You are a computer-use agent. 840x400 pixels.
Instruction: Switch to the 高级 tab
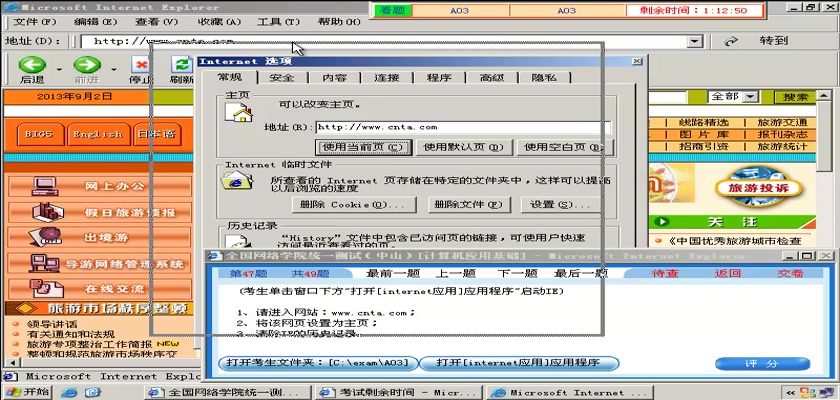pos(492,78)
